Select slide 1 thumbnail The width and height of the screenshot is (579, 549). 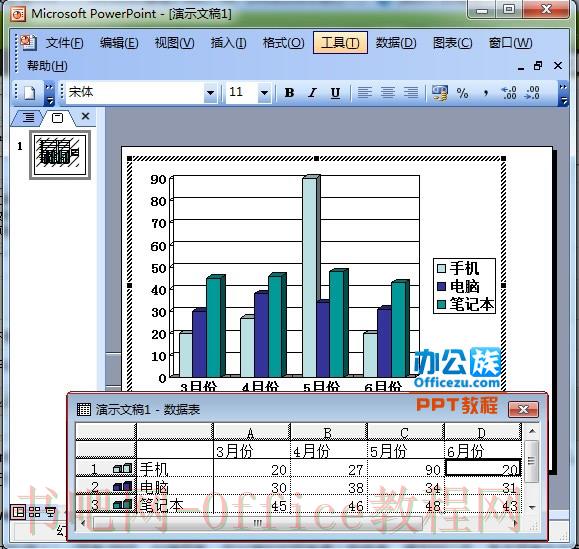(60, 155)
